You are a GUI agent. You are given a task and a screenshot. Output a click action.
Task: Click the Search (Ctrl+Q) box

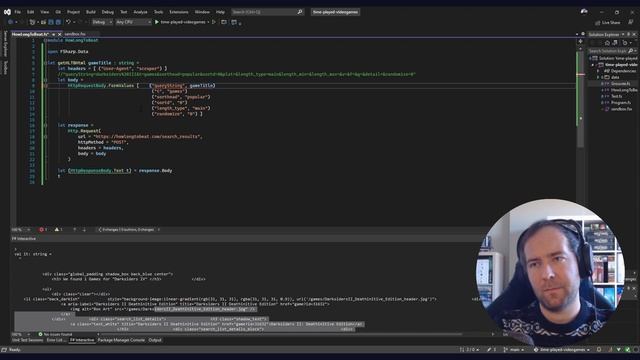pyautogui.click(x=267, y=12)
